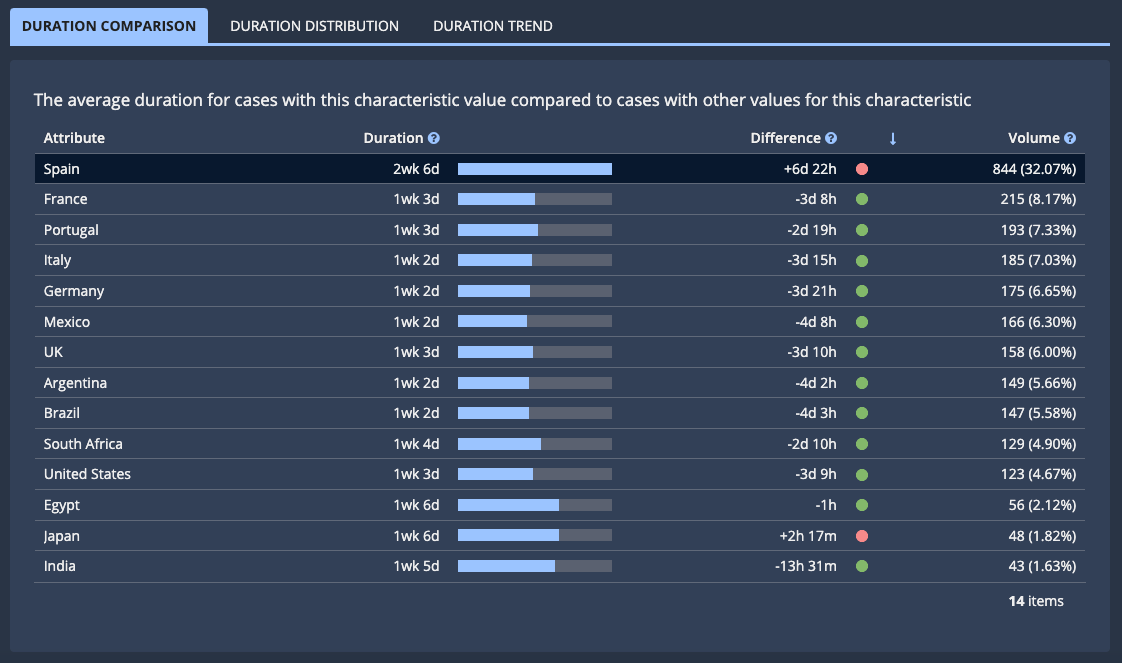
Task: Select the South Africa attribute
Action: pos(83,443)
